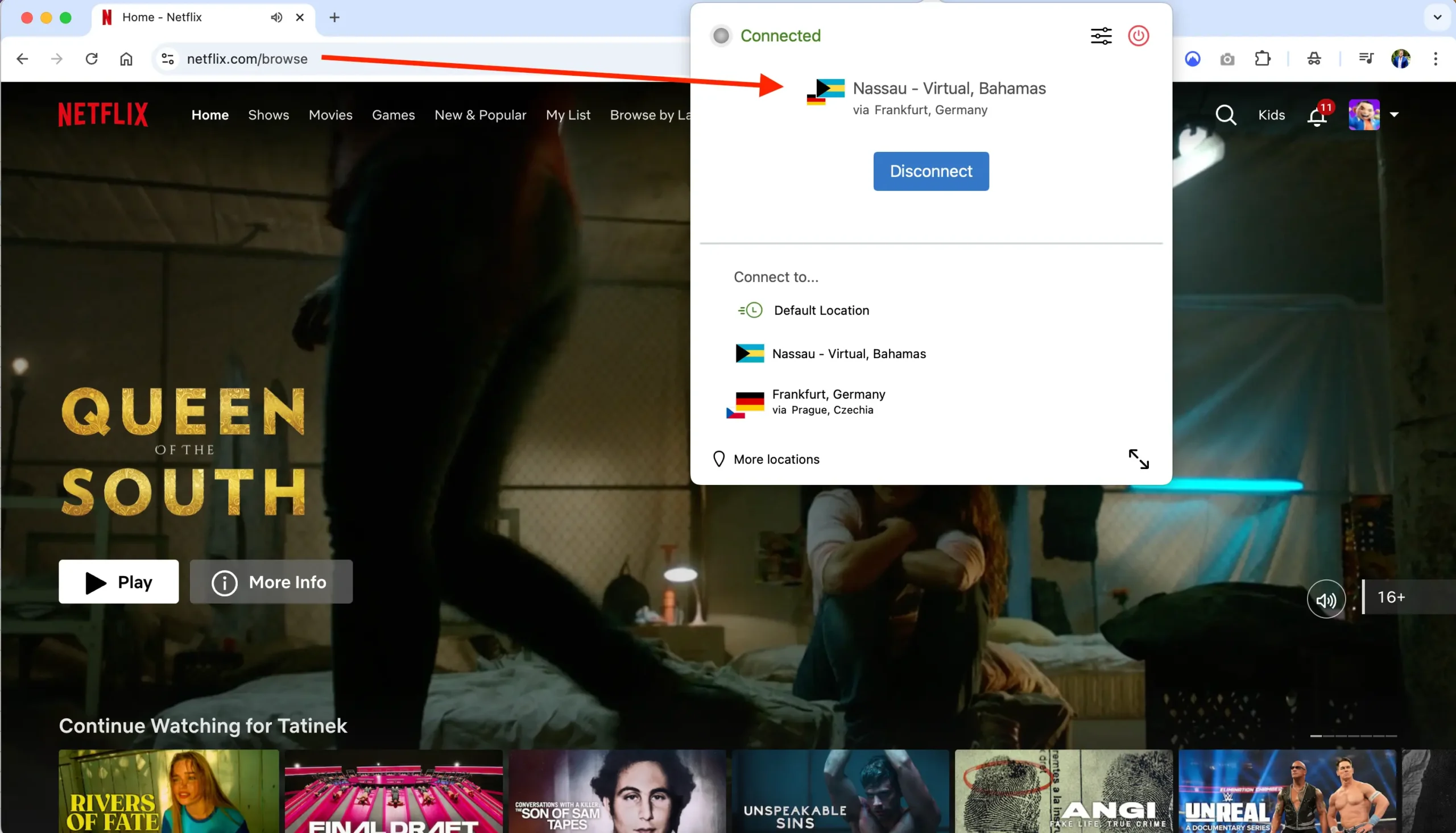1456x833 pixels.
Task: Click the carousel page position indicator
Action: 1352,736
